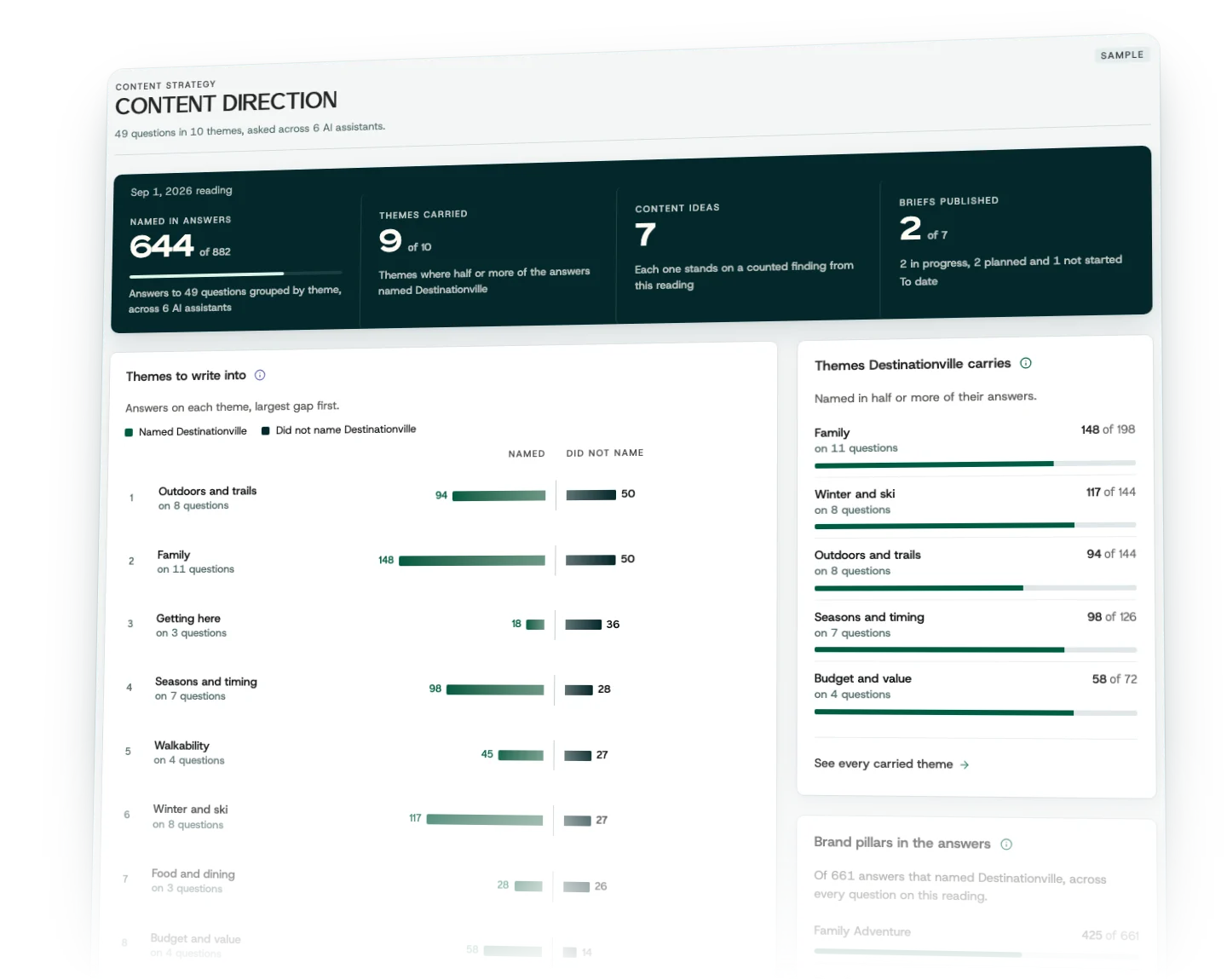The width and height of the screenshot is (1227, 980).
Task: Click the DID NOT NAME column header
Action: [x=605, y=453]
